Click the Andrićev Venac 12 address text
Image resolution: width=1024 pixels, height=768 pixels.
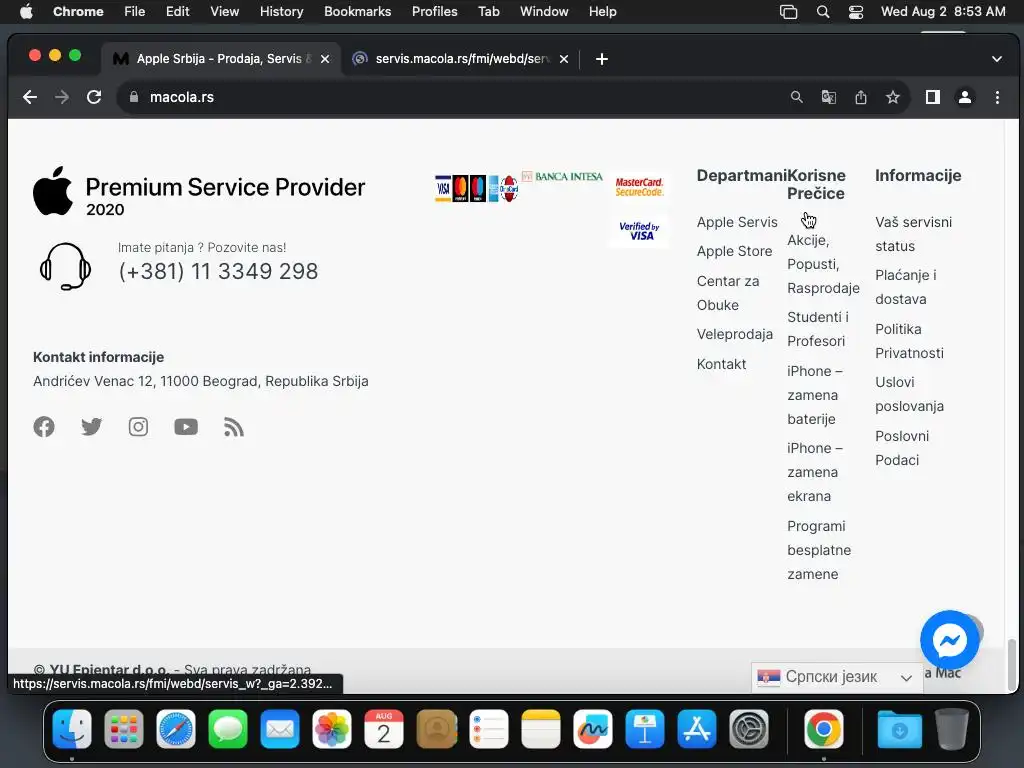click(x=200, y=381)
